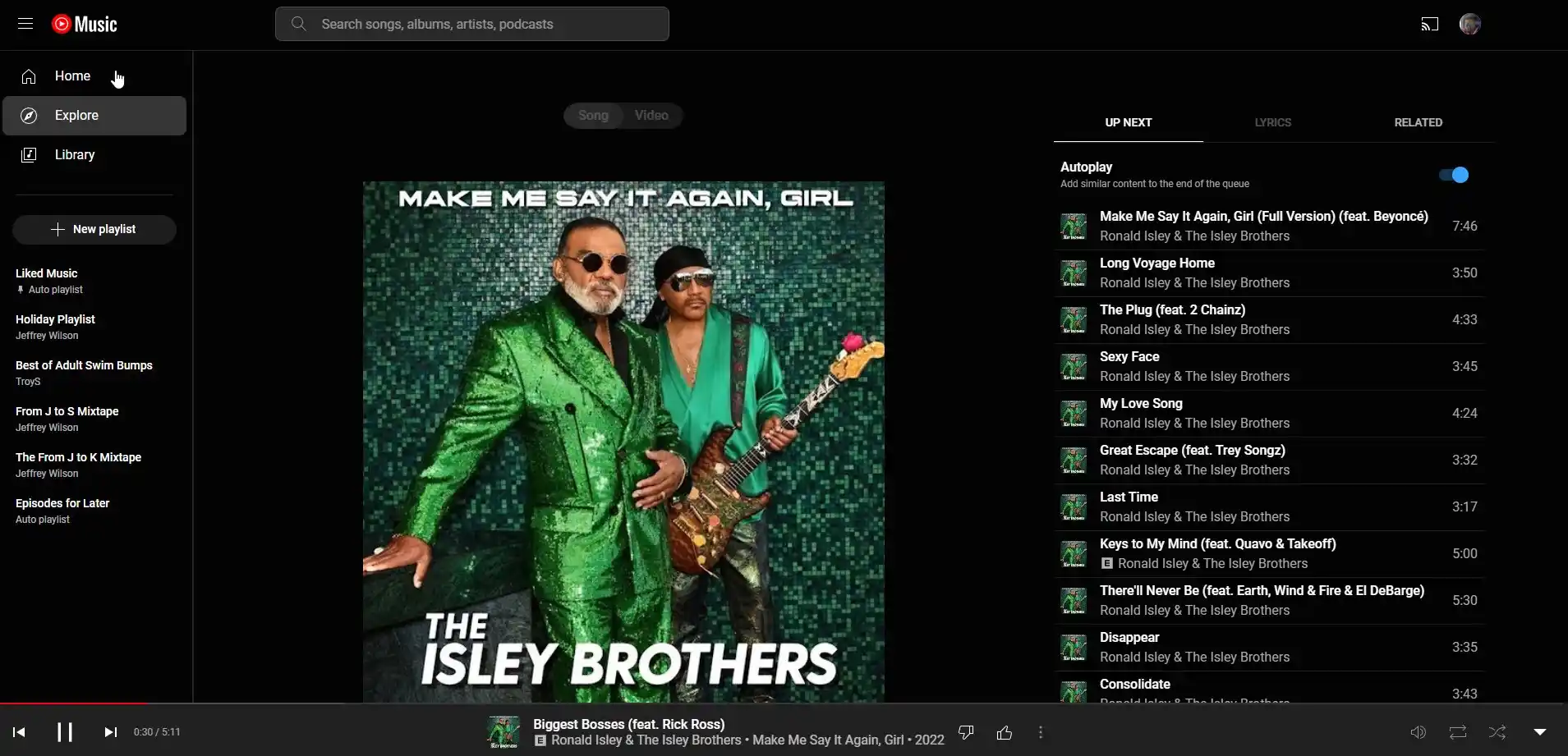Skip to the next track
This screenshot has width=1568, height=756.
[110, 732]
